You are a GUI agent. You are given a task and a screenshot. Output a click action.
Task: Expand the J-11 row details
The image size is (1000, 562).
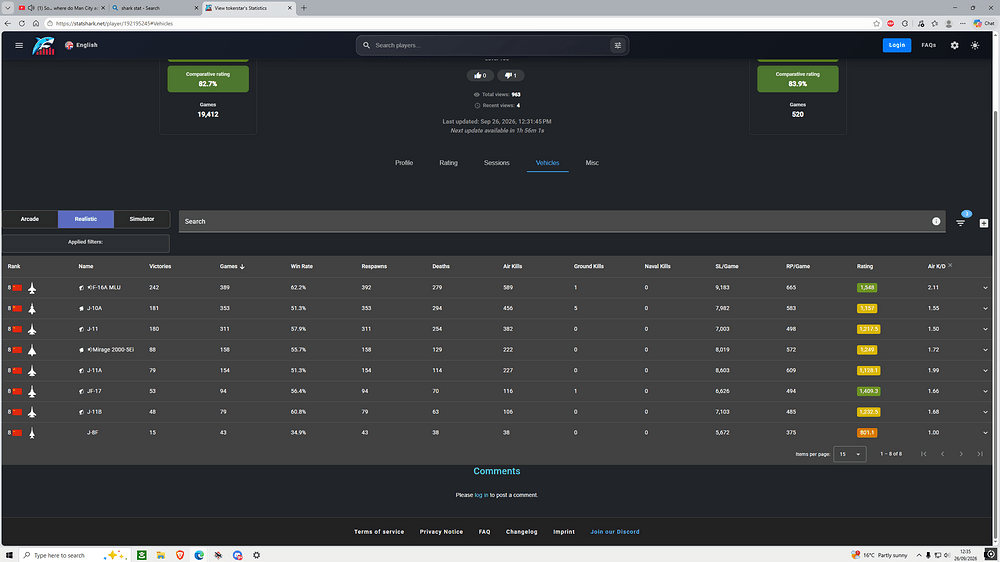click(x=985, y=329)
